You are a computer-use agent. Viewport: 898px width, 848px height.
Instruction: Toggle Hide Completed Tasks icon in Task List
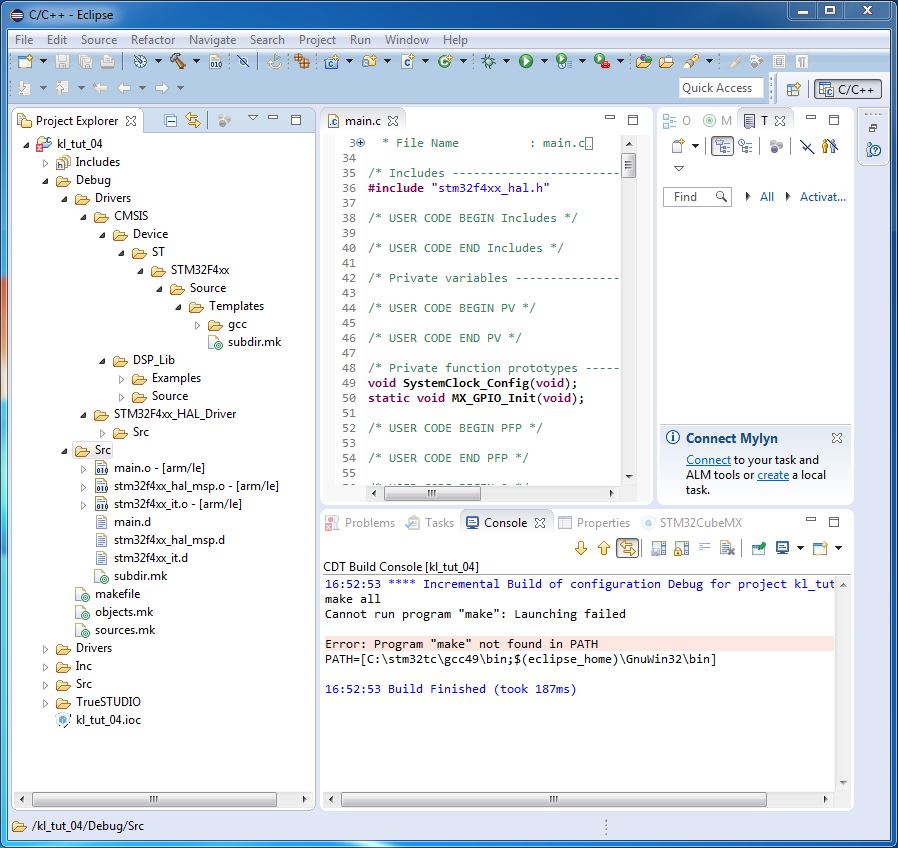(x=807, y=146)
